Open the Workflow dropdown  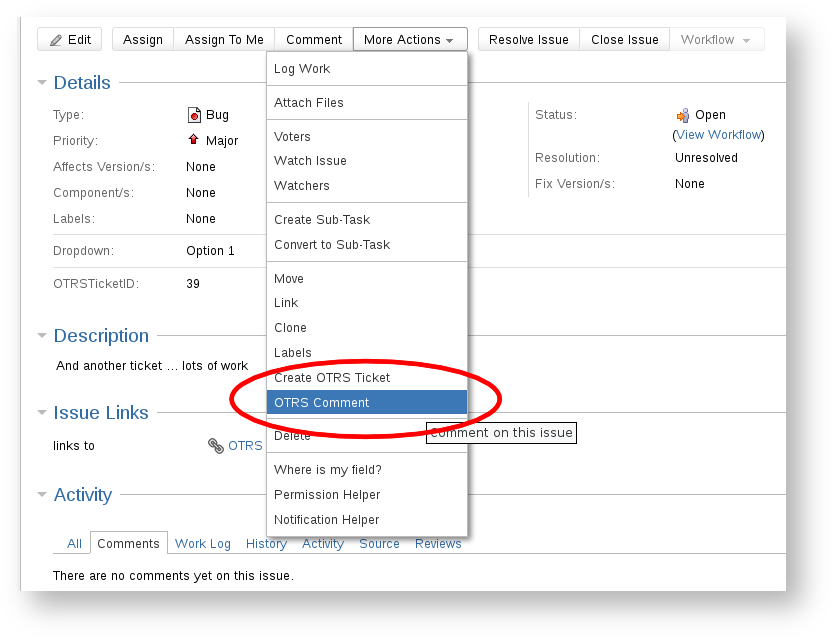point(715,40)
